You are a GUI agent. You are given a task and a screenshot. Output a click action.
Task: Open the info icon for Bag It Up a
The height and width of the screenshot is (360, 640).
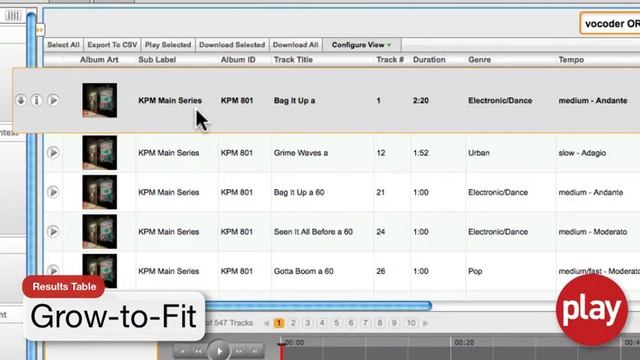pyautogui.click(x=37, y=100)
